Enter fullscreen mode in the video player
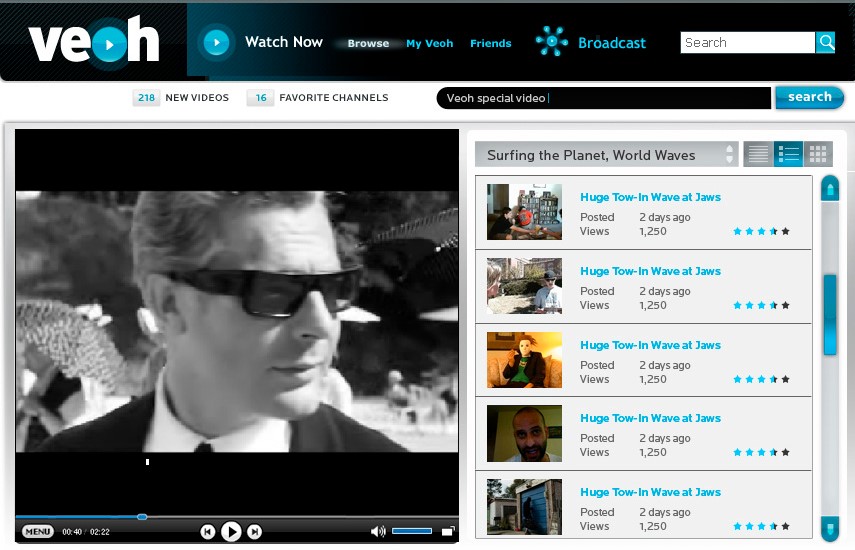The width and height of the screenshot is (855, 550). click(448, 532)
